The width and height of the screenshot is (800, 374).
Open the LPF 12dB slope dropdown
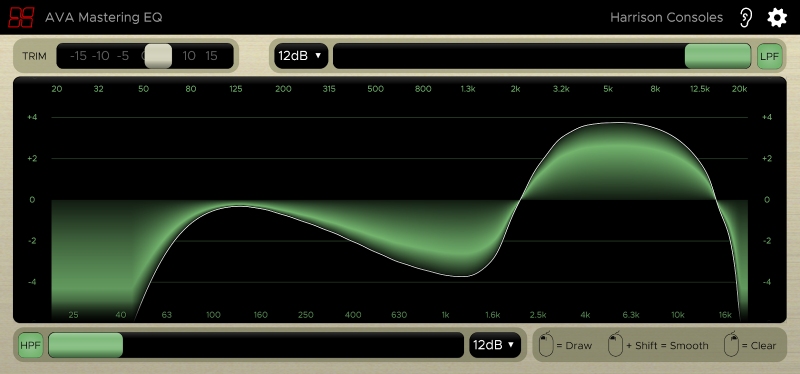(301, 56)
